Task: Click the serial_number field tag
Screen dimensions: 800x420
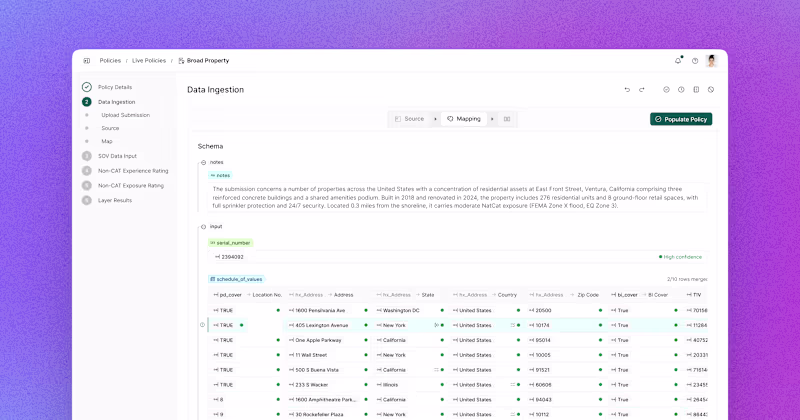Action: click(231, 243)
